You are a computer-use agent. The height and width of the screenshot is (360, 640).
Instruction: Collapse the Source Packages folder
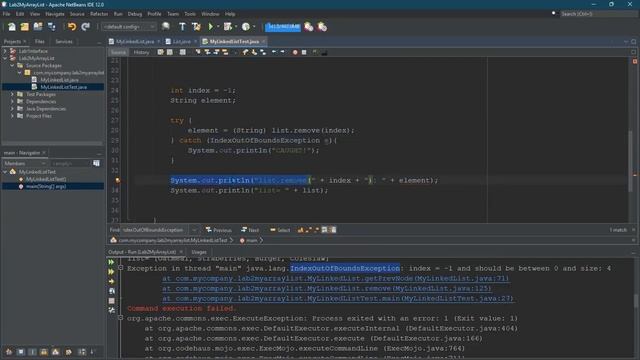tap(12, 65)
